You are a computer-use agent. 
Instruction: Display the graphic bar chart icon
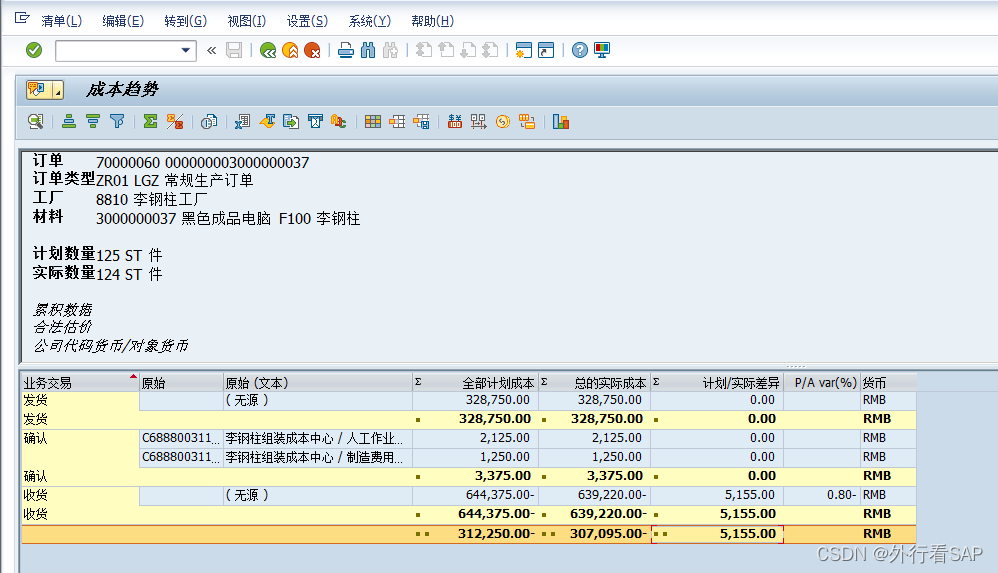coord(561,122)
